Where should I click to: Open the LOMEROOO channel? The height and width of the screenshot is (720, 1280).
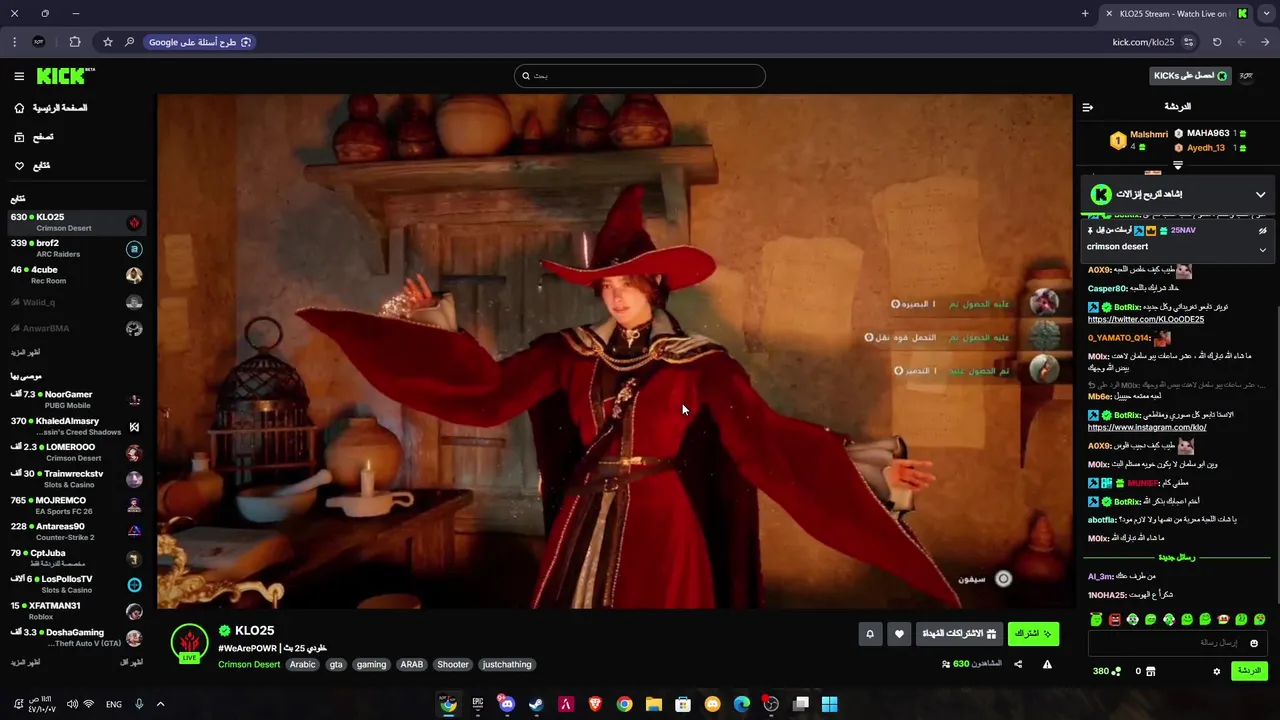pos(77,453)
